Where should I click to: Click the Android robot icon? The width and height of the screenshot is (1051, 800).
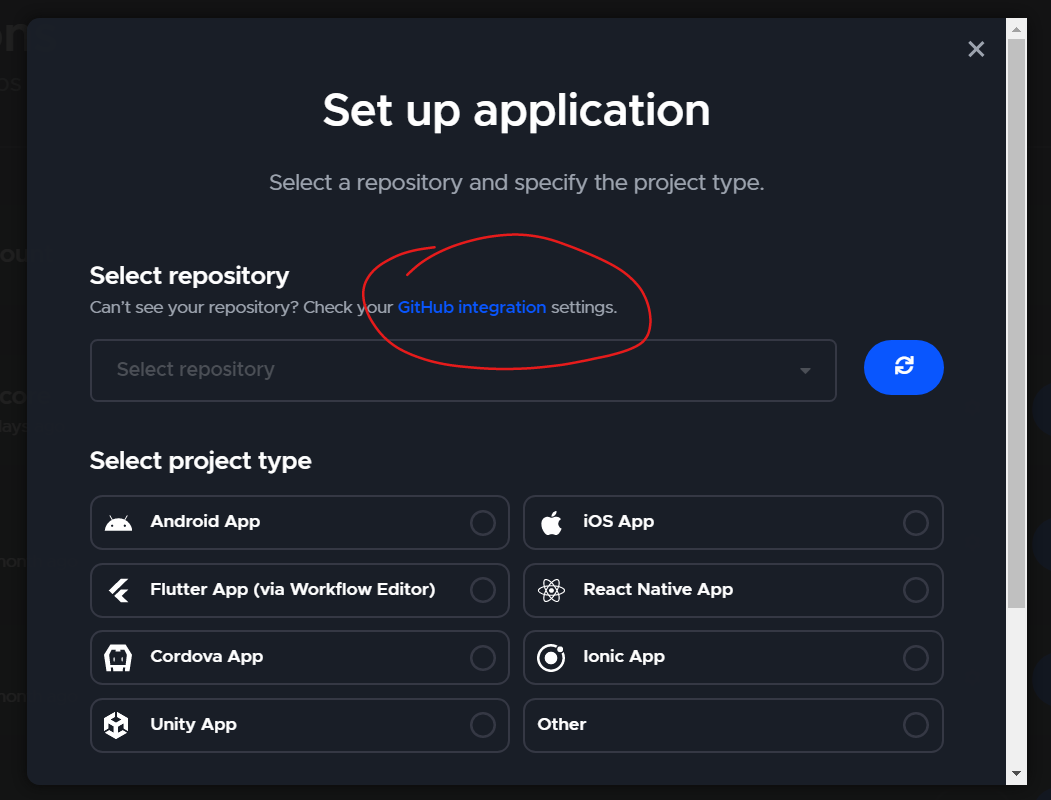(118, 522)
